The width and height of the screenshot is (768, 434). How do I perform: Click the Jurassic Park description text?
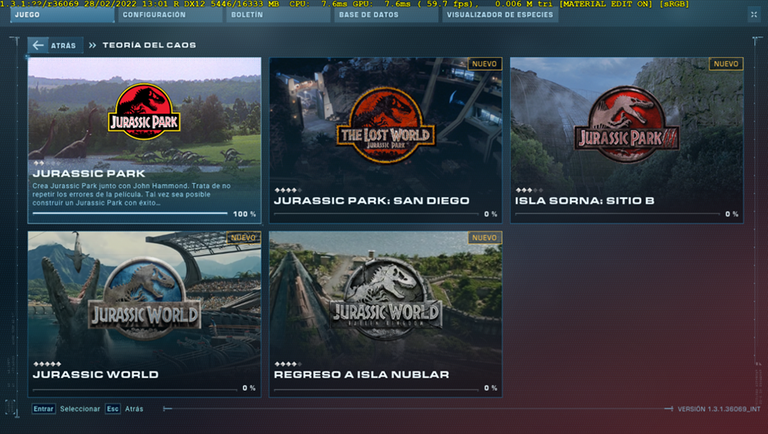click(x=131, y=194)
